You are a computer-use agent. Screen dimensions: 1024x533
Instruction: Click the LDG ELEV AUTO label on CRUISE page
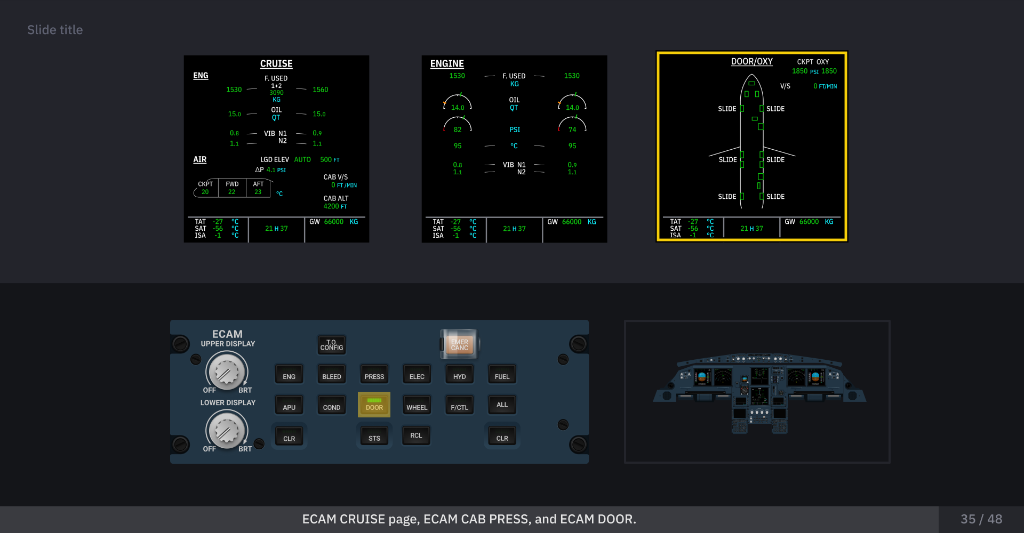tap(285, 159)
